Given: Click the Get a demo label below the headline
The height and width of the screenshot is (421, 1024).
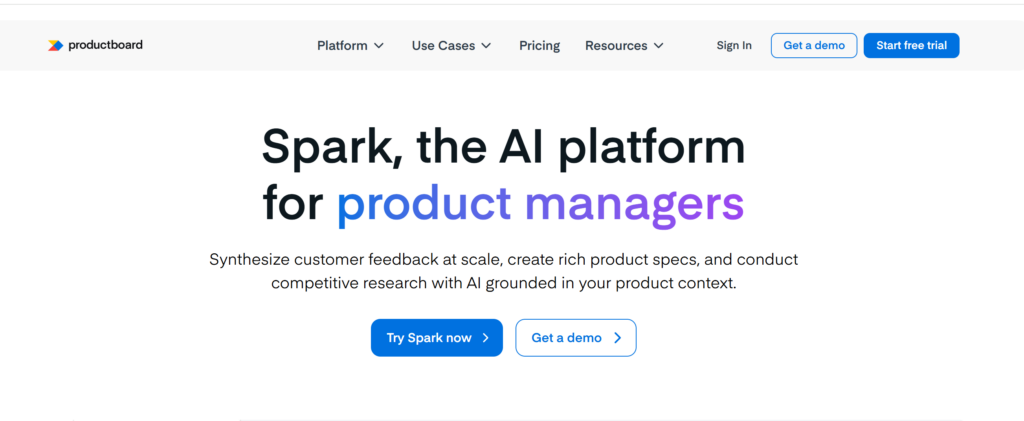Looking at the screenshot, I should click(x=566, y=338).
